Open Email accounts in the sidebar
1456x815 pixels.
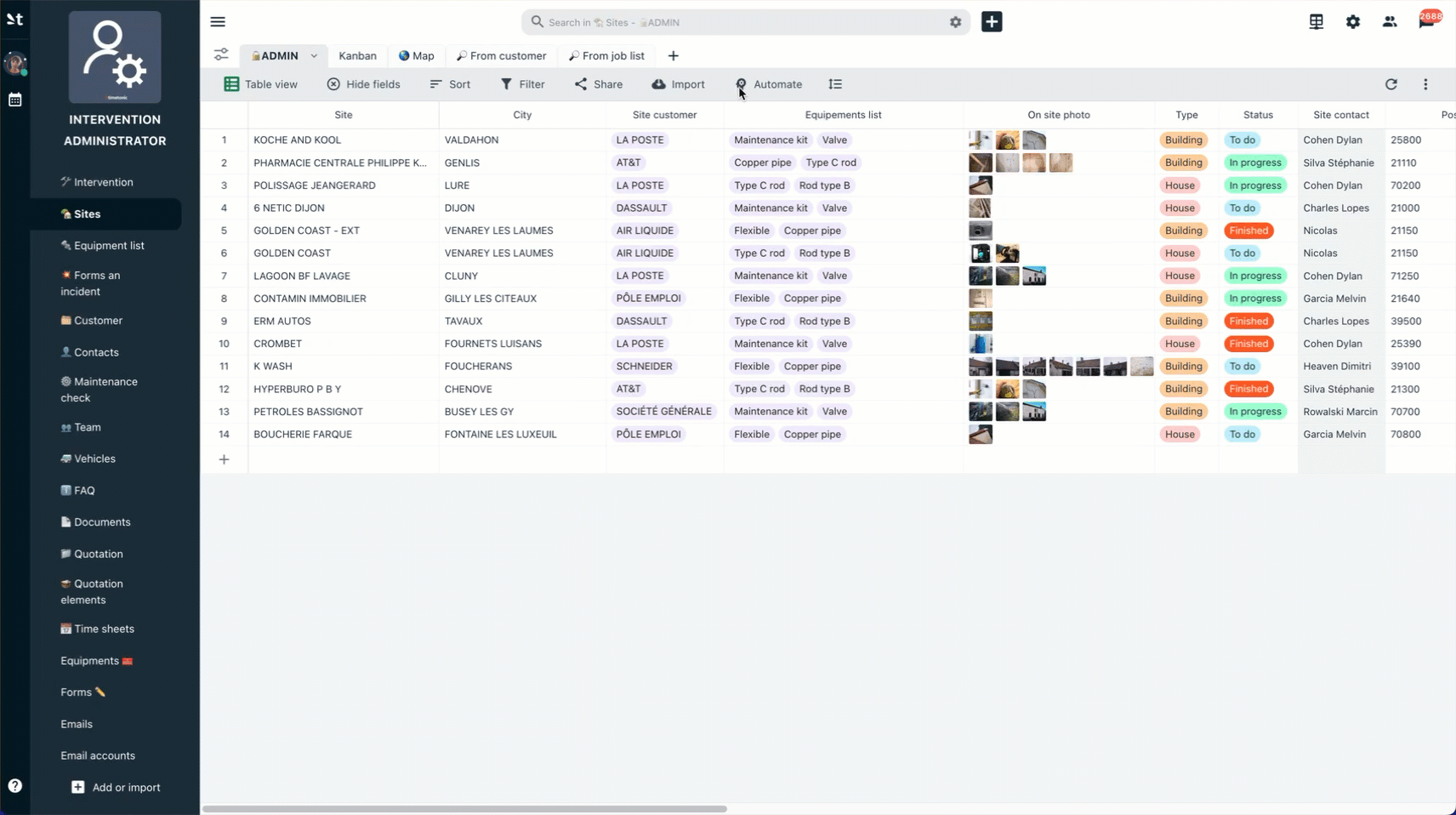point(98,755)
